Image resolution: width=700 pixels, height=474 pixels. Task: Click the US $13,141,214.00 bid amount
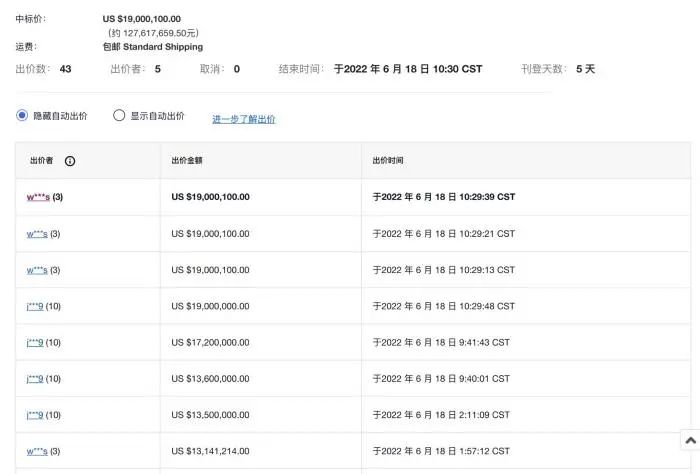pos(210,451)
